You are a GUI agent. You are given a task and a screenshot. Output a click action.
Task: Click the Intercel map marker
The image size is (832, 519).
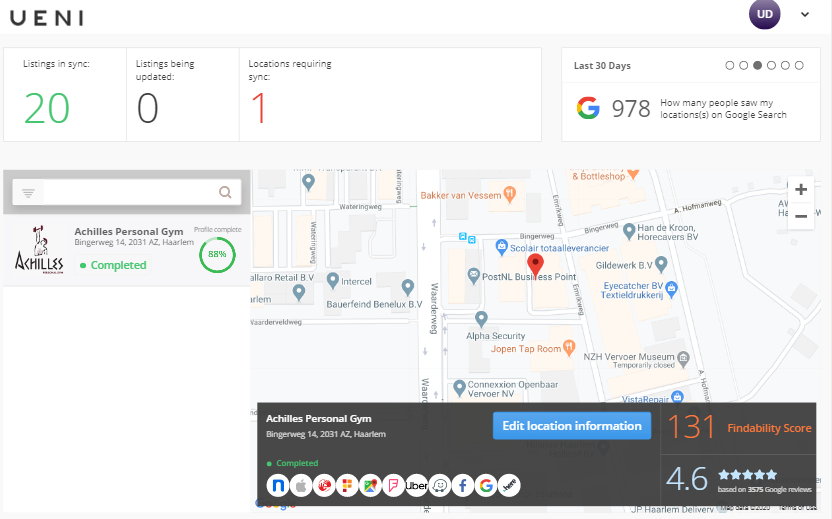[x=333, y=280]
